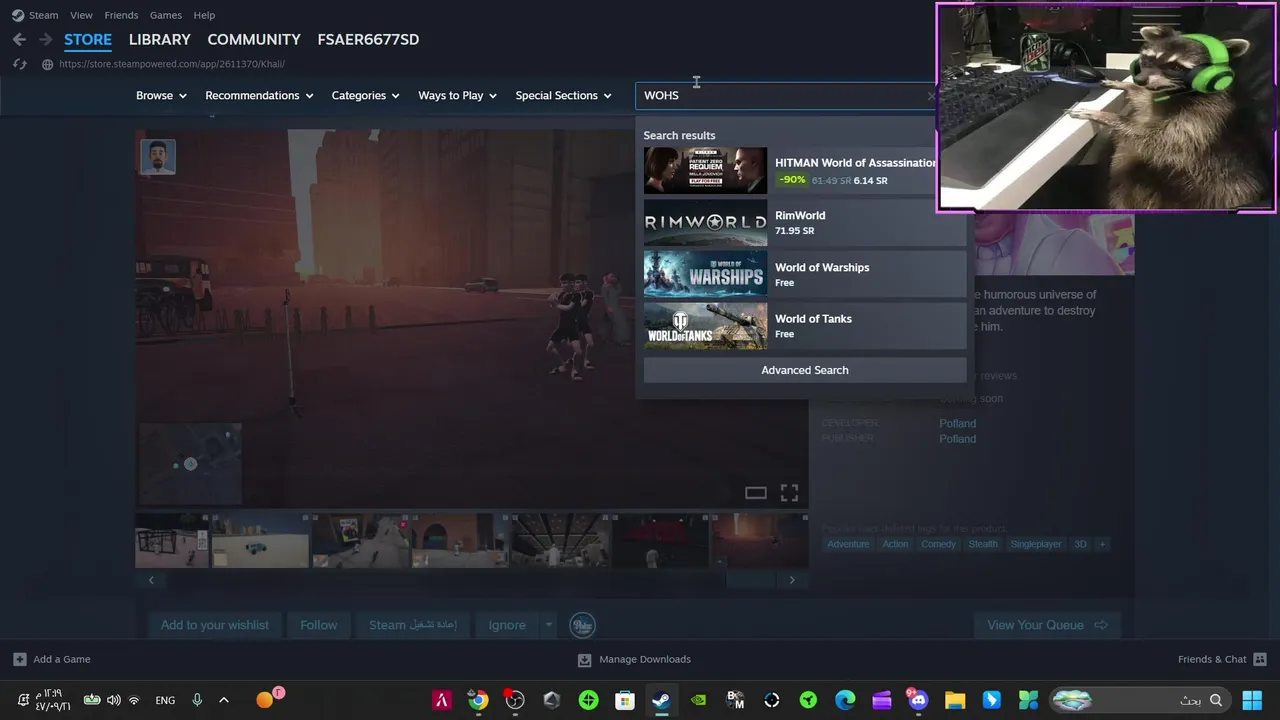Open the Comedy tag

[938, 544]
